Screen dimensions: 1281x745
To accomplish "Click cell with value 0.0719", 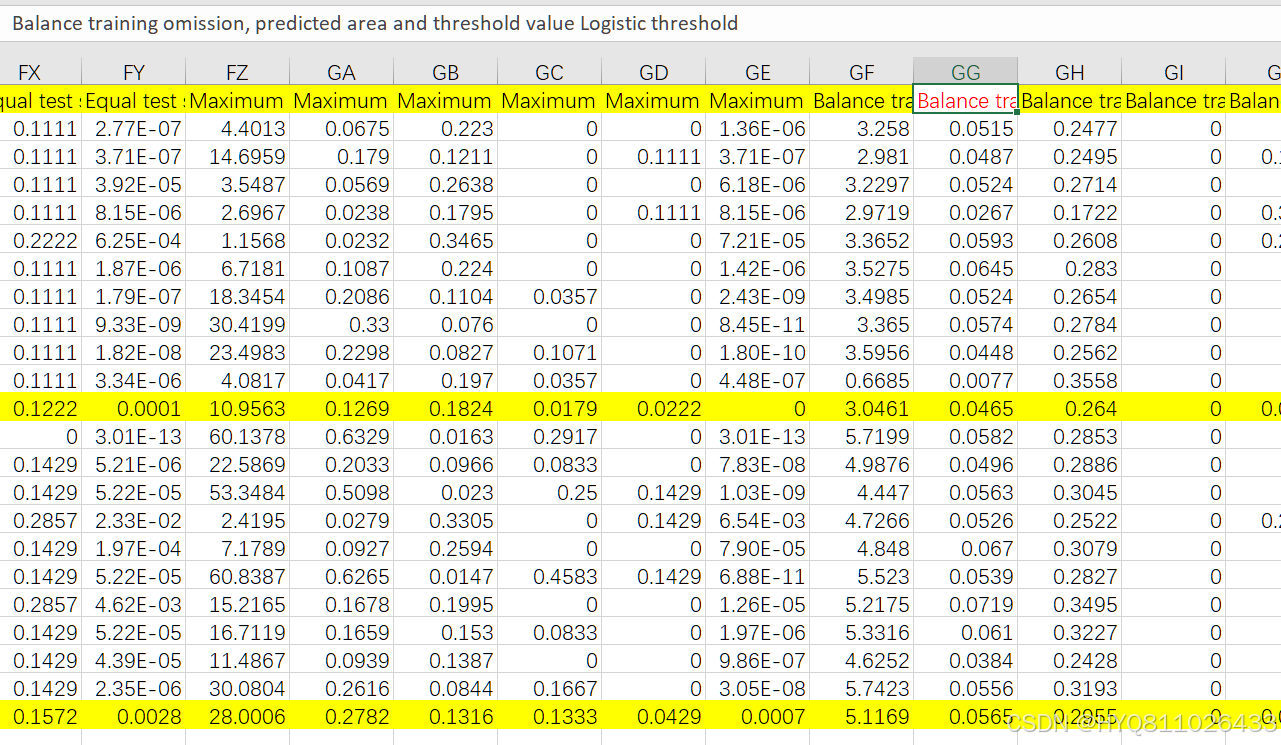I will tap(966, 605).
